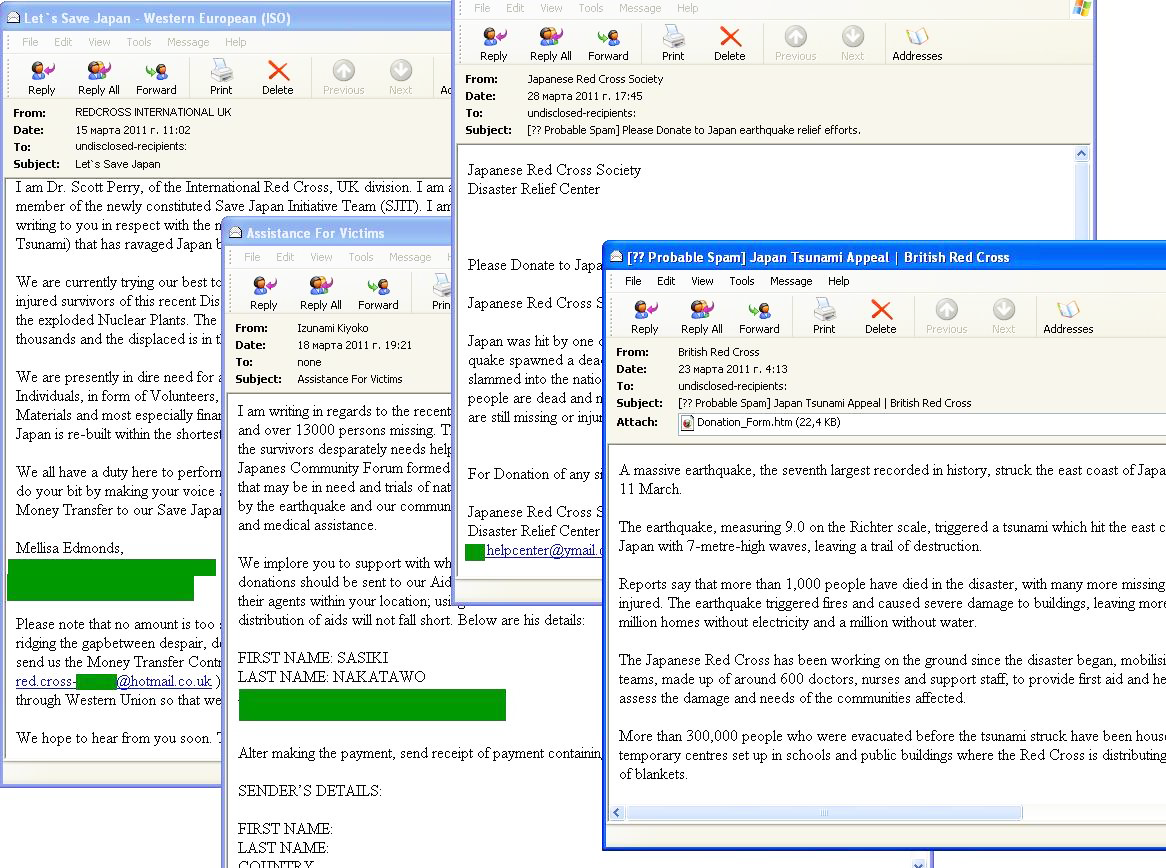1166x868 pixels.
Task: Follow the red.cross hotmail.co.uk email link
Action: point(114,681)
